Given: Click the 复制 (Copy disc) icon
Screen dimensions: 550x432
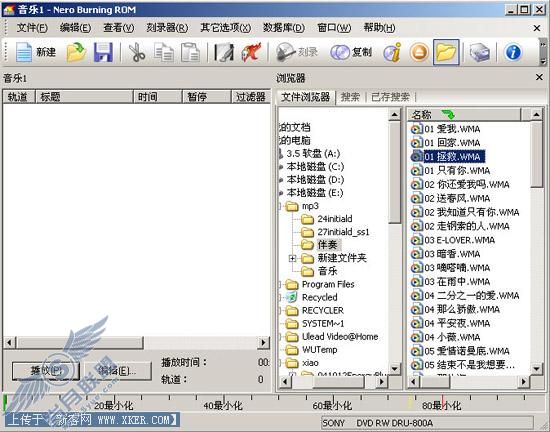Looking at the screenshot, I should 351,53.
